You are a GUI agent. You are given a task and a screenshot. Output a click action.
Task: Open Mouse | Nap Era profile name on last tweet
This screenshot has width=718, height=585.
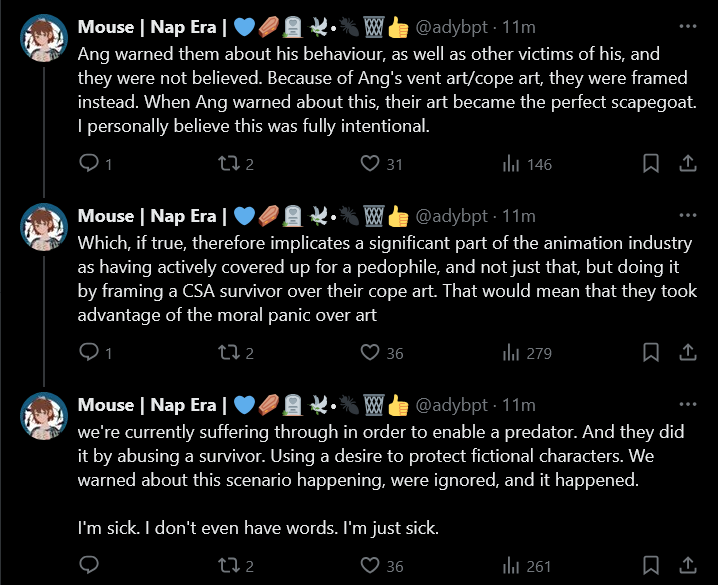147,405
